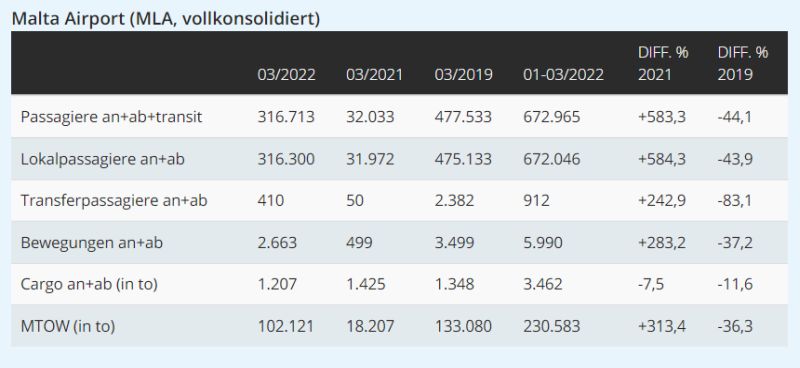The width and height of the screenshot is (800, 368).
Task: Click the 01-03/2022 column header
Action: click(563, 75)
